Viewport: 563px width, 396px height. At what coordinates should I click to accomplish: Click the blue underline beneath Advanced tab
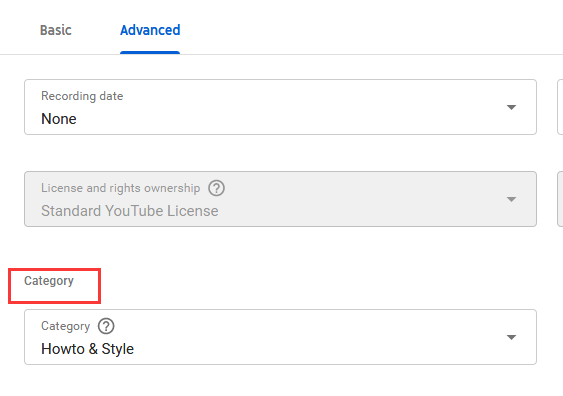coord(150,53)
